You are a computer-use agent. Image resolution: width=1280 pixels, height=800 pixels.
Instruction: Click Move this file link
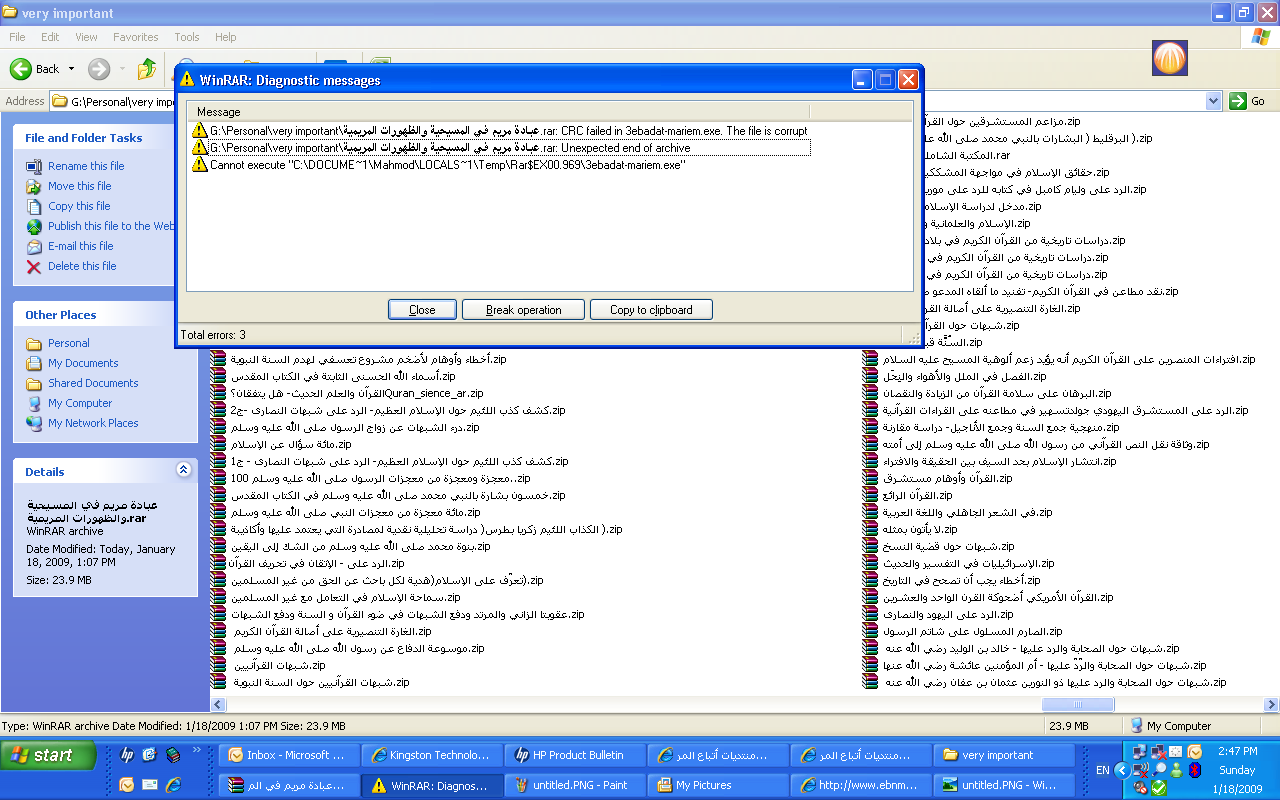[80, 186]
